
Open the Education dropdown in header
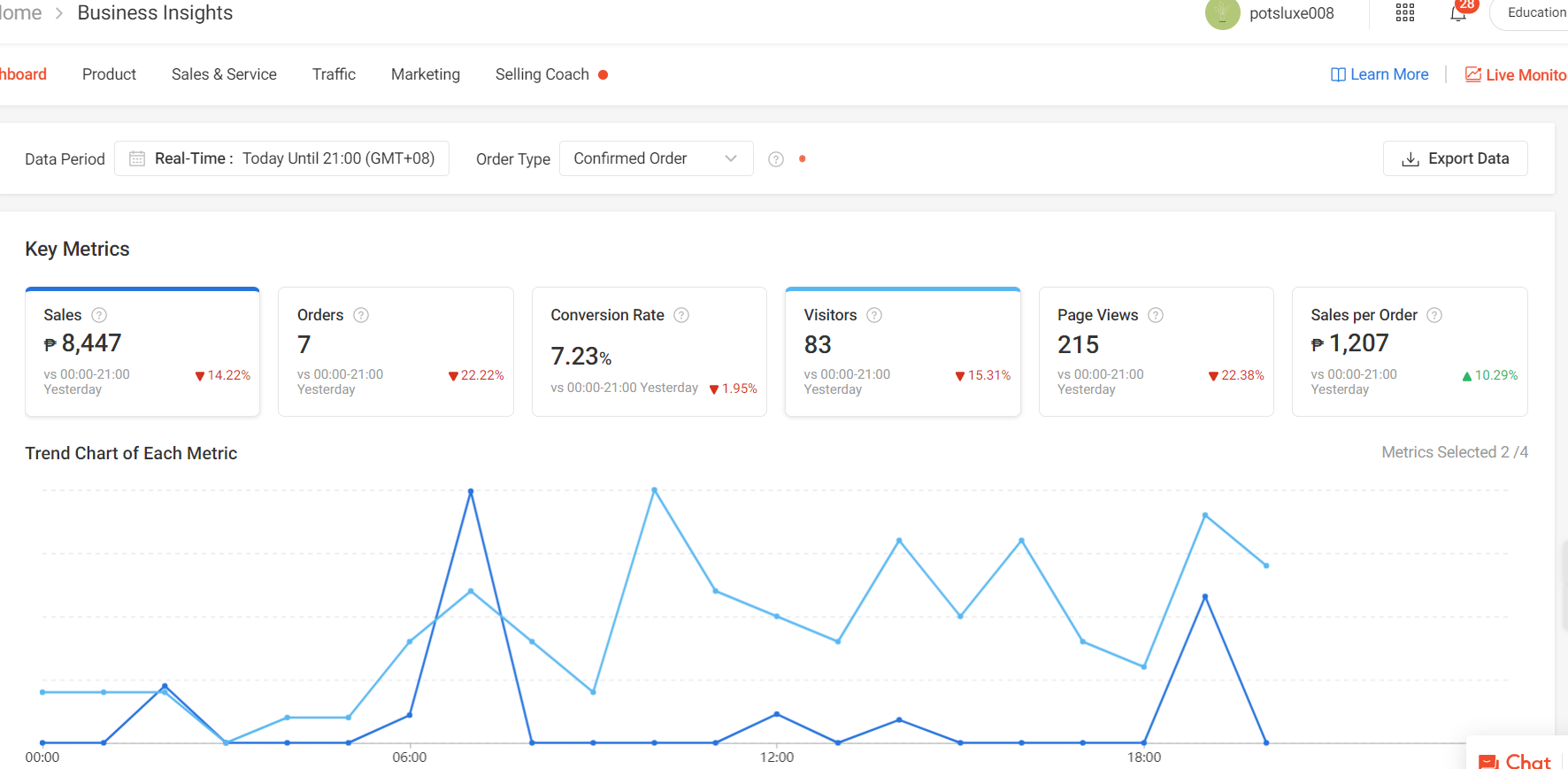[1531, 13]
